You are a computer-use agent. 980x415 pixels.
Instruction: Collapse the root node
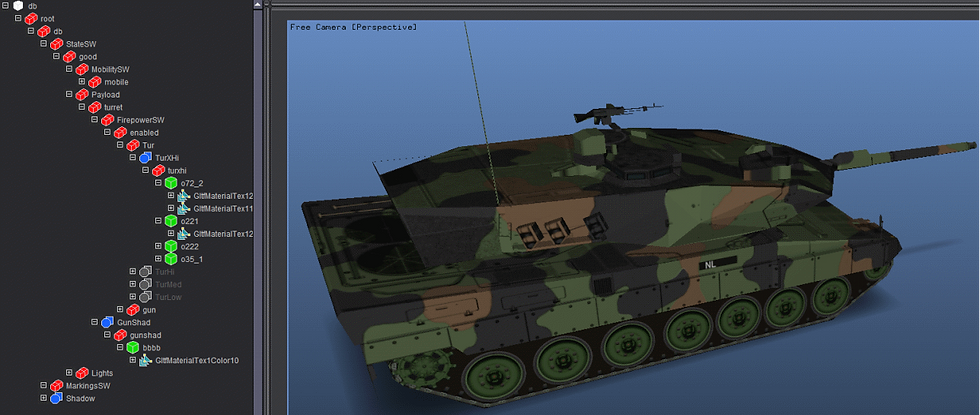coord(18,18)
